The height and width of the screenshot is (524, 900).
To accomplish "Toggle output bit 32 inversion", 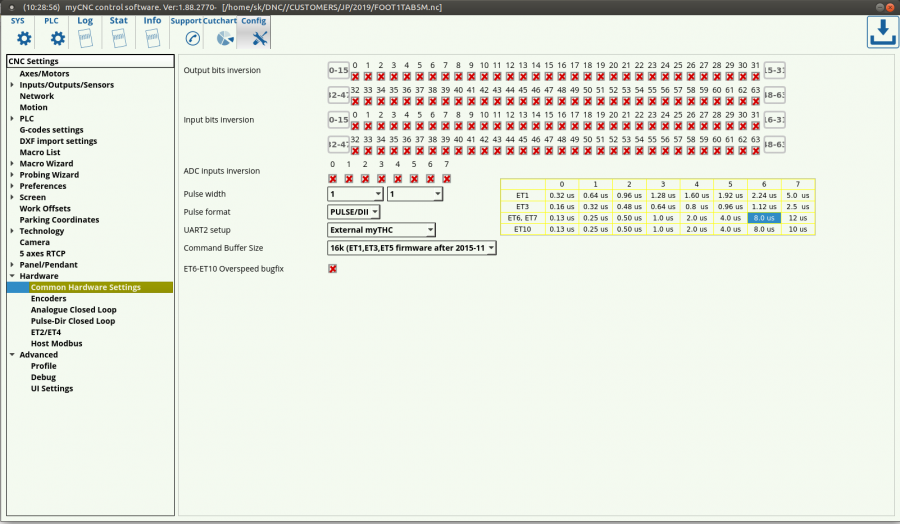I will [x=355, y=101].
